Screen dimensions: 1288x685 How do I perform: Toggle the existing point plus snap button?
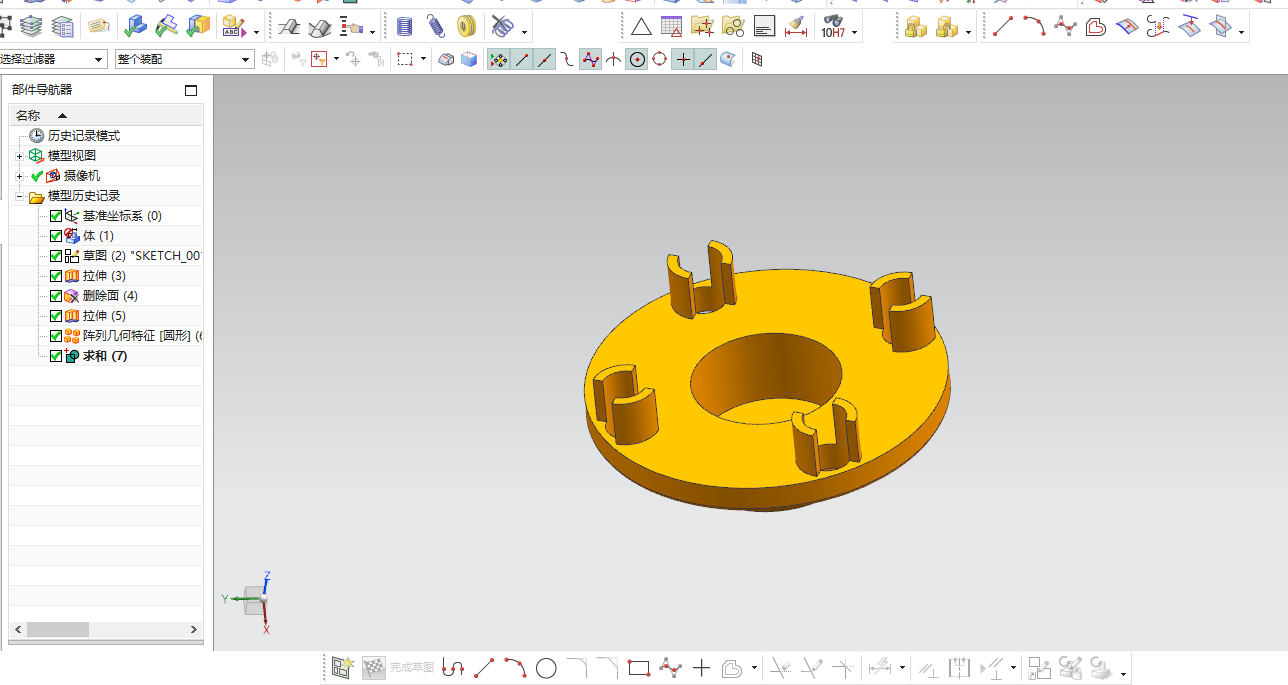(x=683, y=60)
